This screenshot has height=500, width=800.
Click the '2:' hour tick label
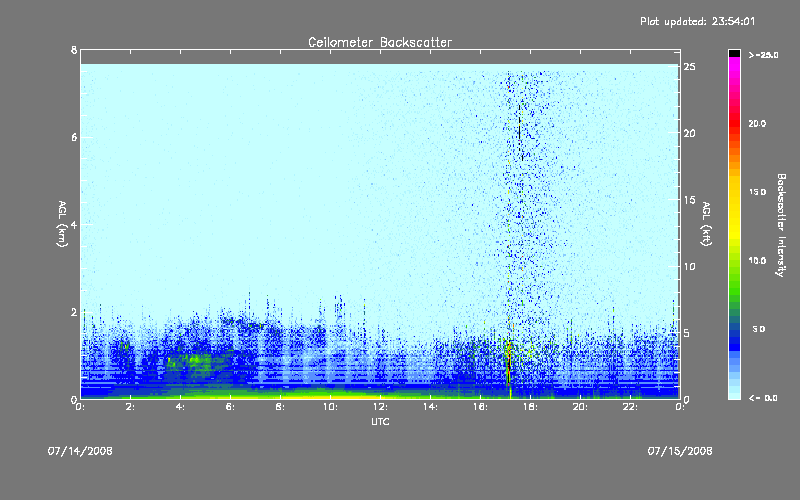click(x=131, y=407)
